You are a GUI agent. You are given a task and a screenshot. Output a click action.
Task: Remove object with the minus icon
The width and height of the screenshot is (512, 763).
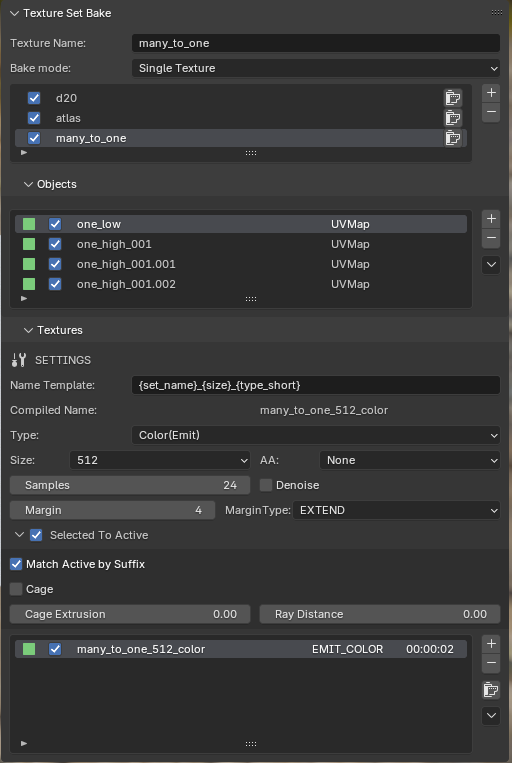(x=491, y=238)
